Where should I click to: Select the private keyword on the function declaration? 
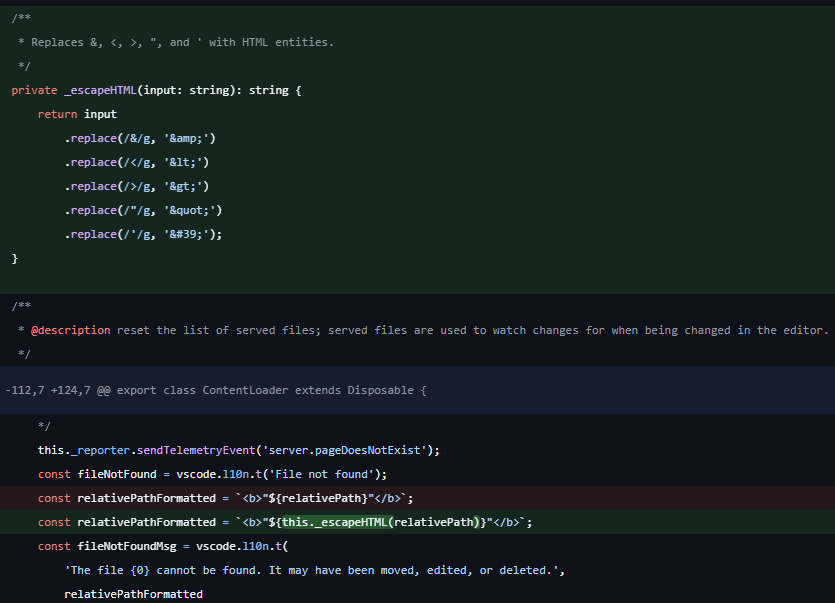pos(33,89)
